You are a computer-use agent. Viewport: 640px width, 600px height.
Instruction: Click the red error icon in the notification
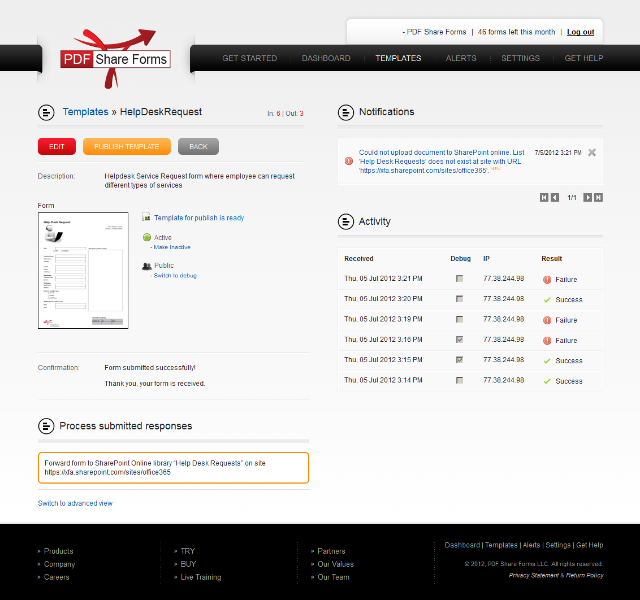coord(349,161)
